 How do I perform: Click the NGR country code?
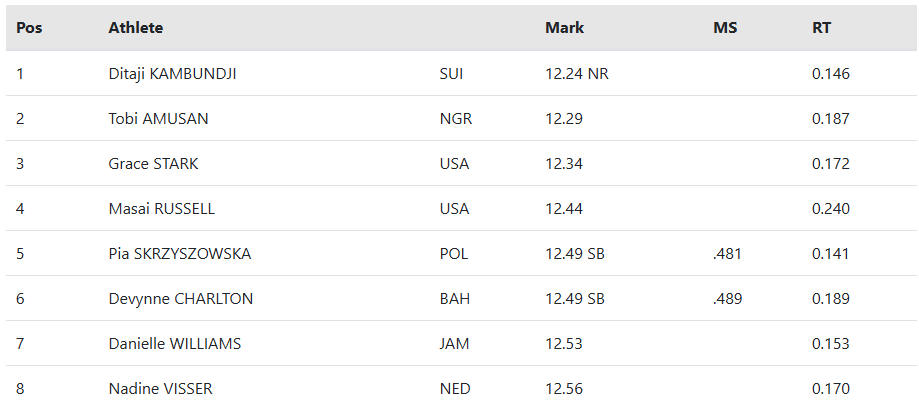pyautogui.click(x=456, y=119)
